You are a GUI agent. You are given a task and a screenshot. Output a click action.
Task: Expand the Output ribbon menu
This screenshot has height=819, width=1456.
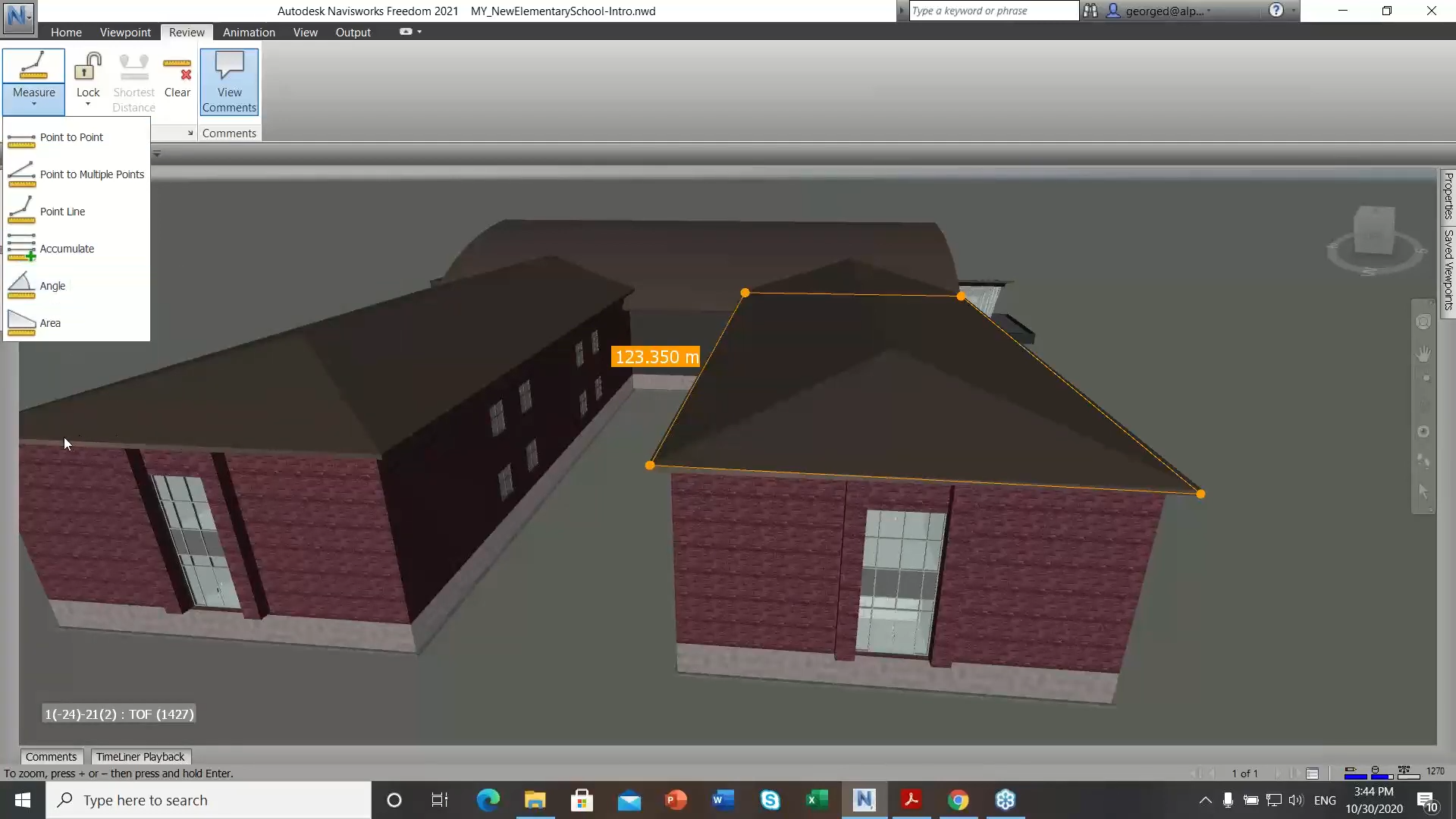pos(353,32)
